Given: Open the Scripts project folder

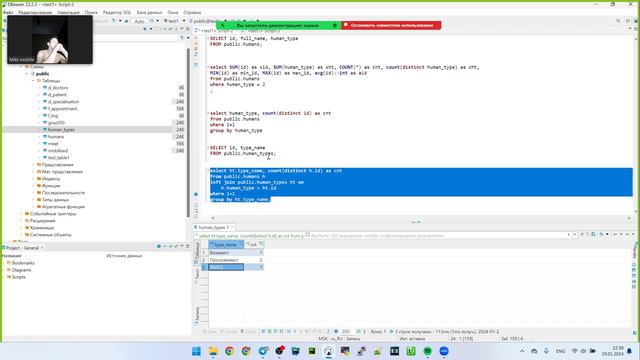Looking at the screenshot, I should pos(18,277).
